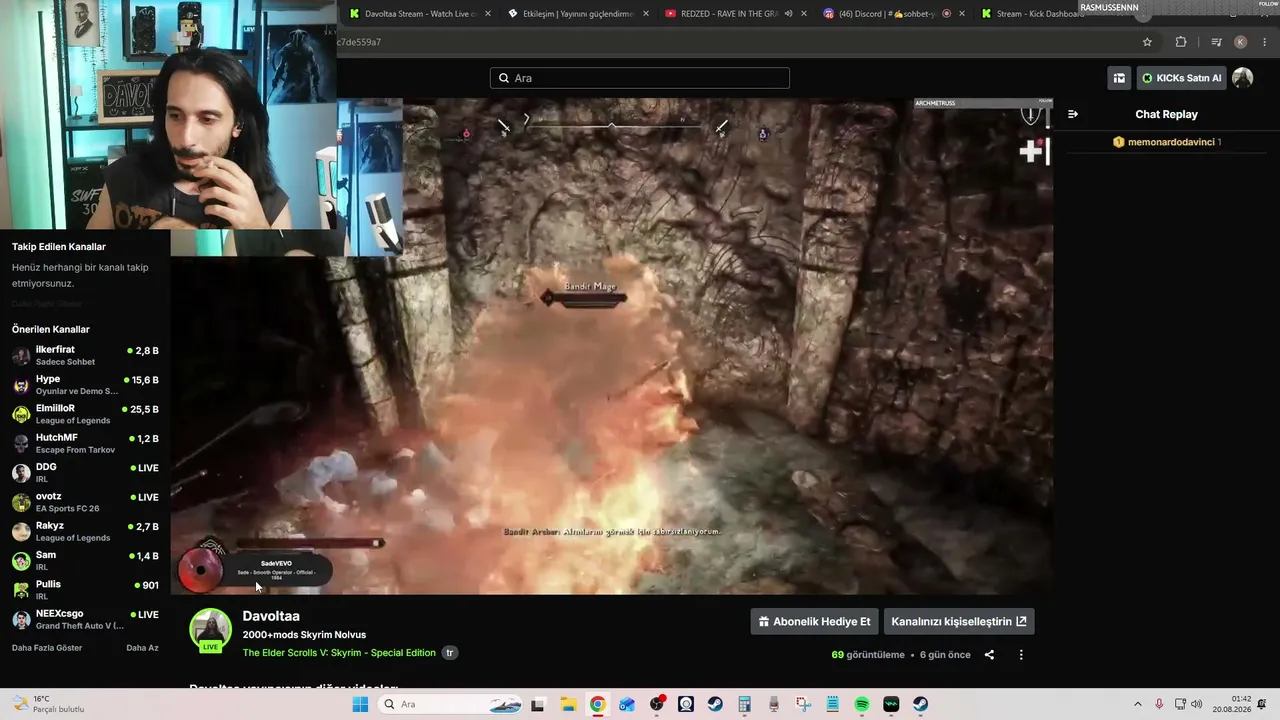
Task: Click the Abonelik Hediye Et button
Action: pos(814,621)
